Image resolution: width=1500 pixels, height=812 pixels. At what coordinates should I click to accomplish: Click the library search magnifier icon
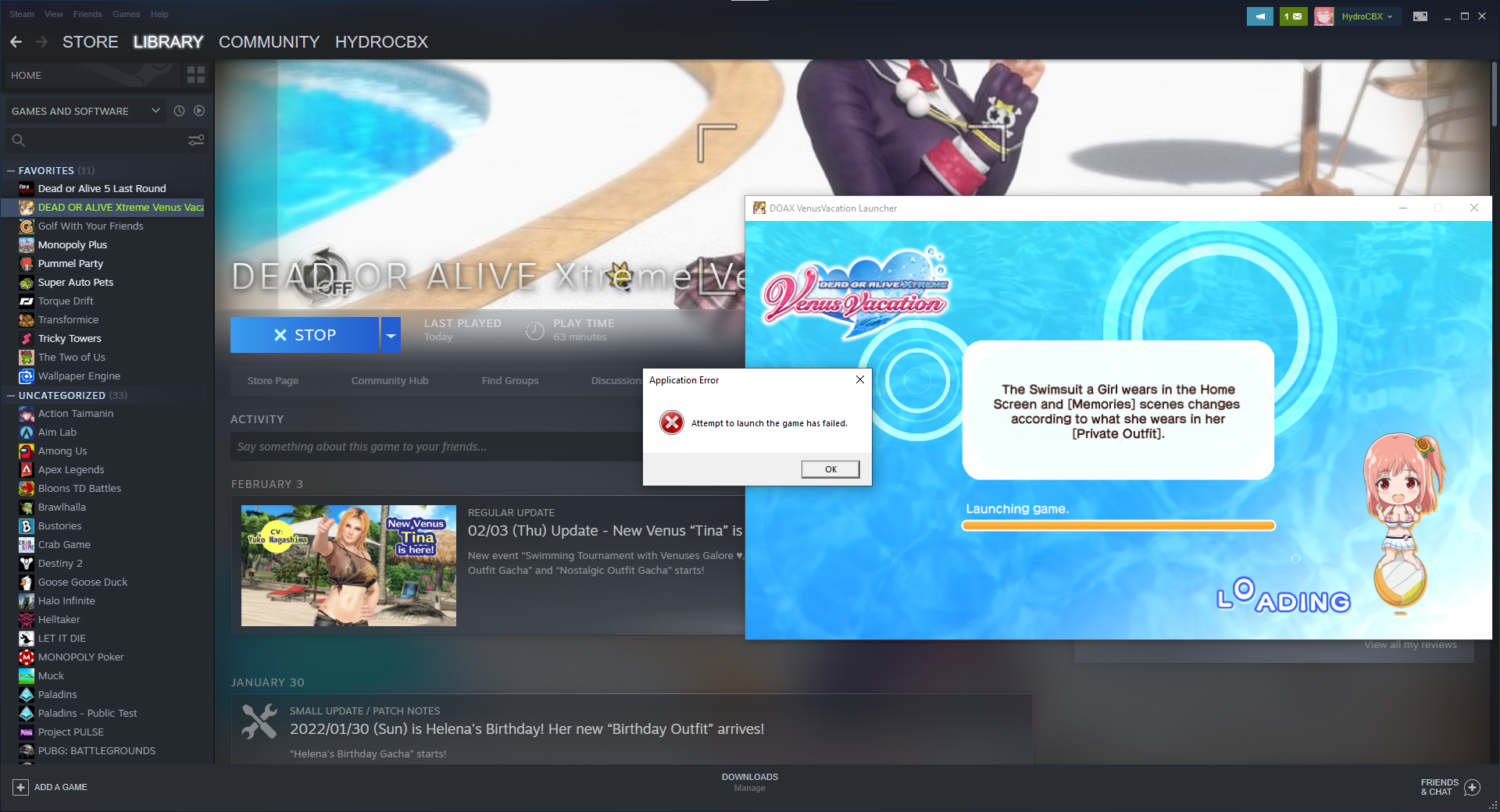point(19,141)
